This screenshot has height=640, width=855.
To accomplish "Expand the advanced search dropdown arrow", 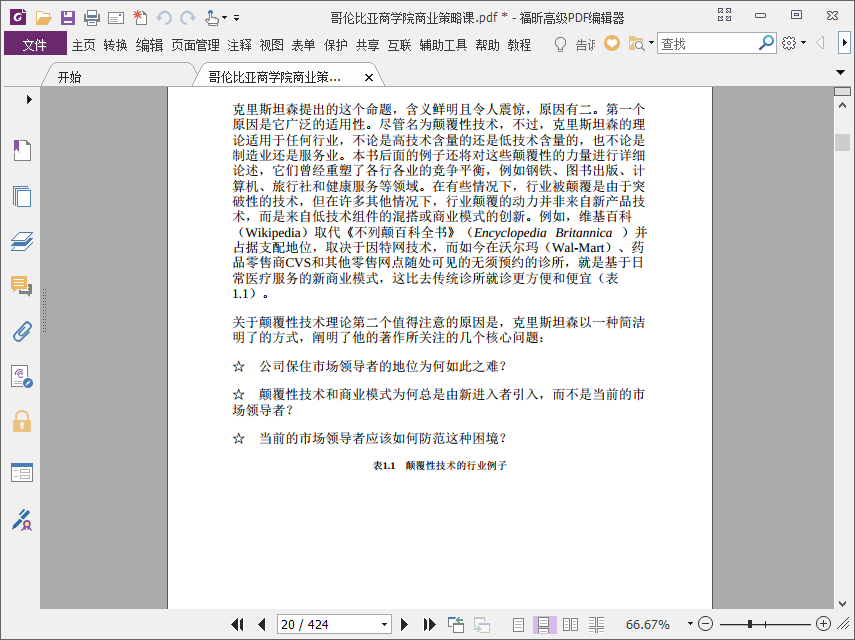I will pyautogui.click(x=651, y=43).
